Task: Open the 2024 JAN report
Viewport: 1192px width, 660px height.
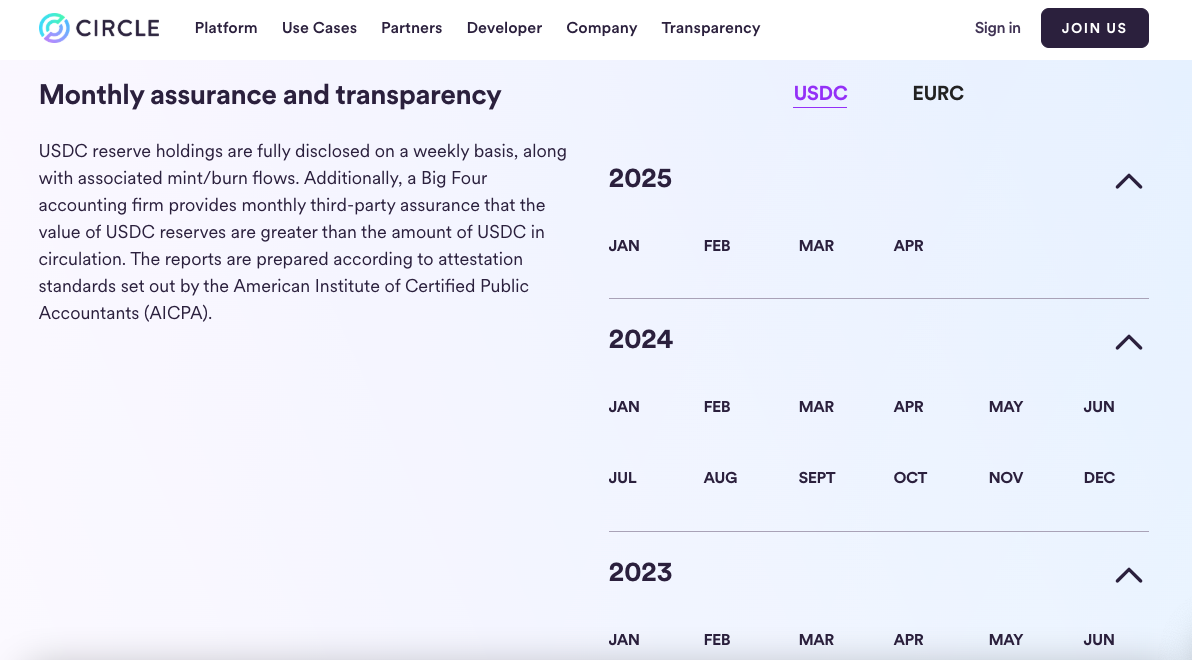Action: 624,407
